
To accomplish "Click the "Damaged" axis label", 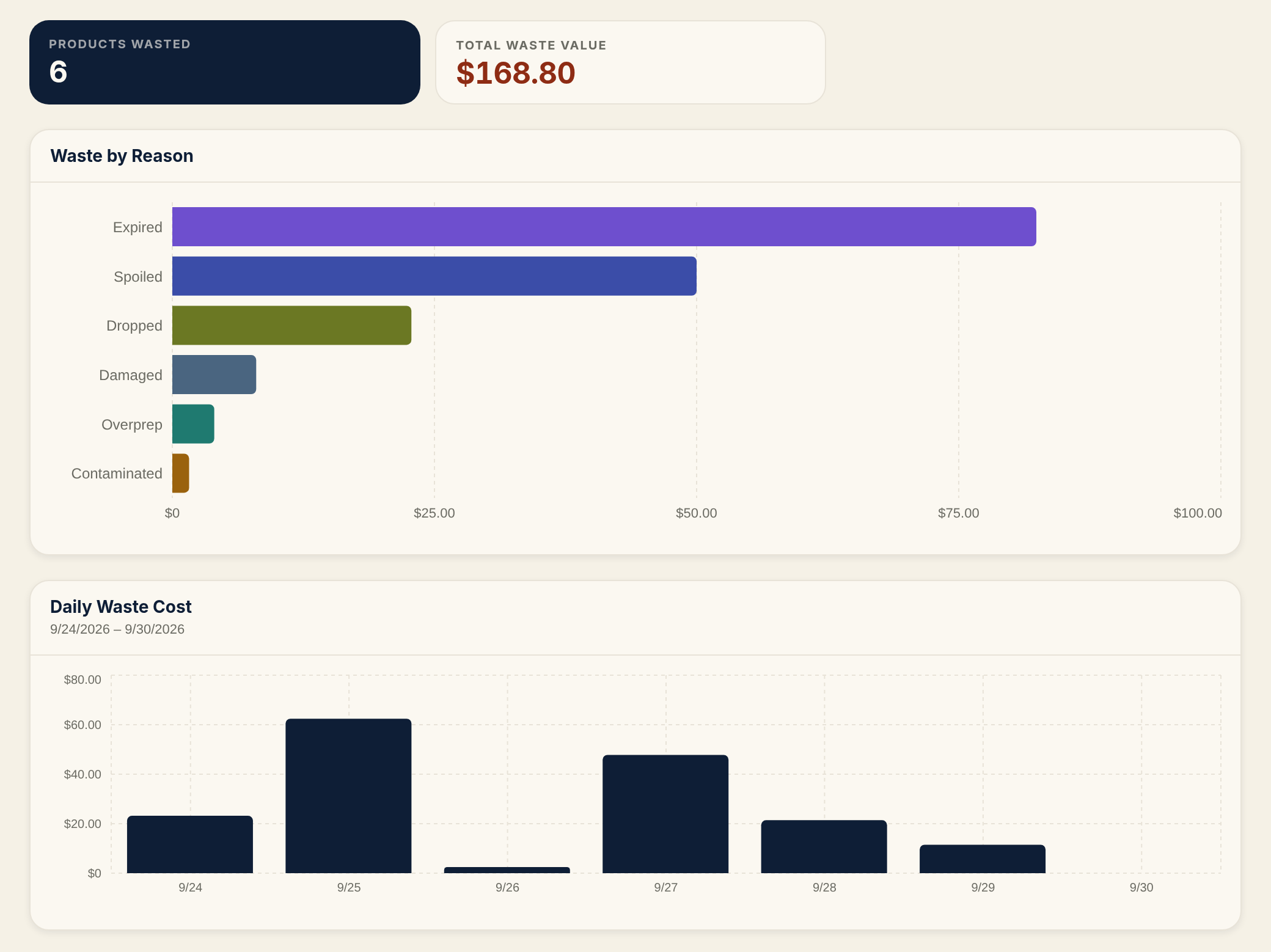I will click(131, 375).
